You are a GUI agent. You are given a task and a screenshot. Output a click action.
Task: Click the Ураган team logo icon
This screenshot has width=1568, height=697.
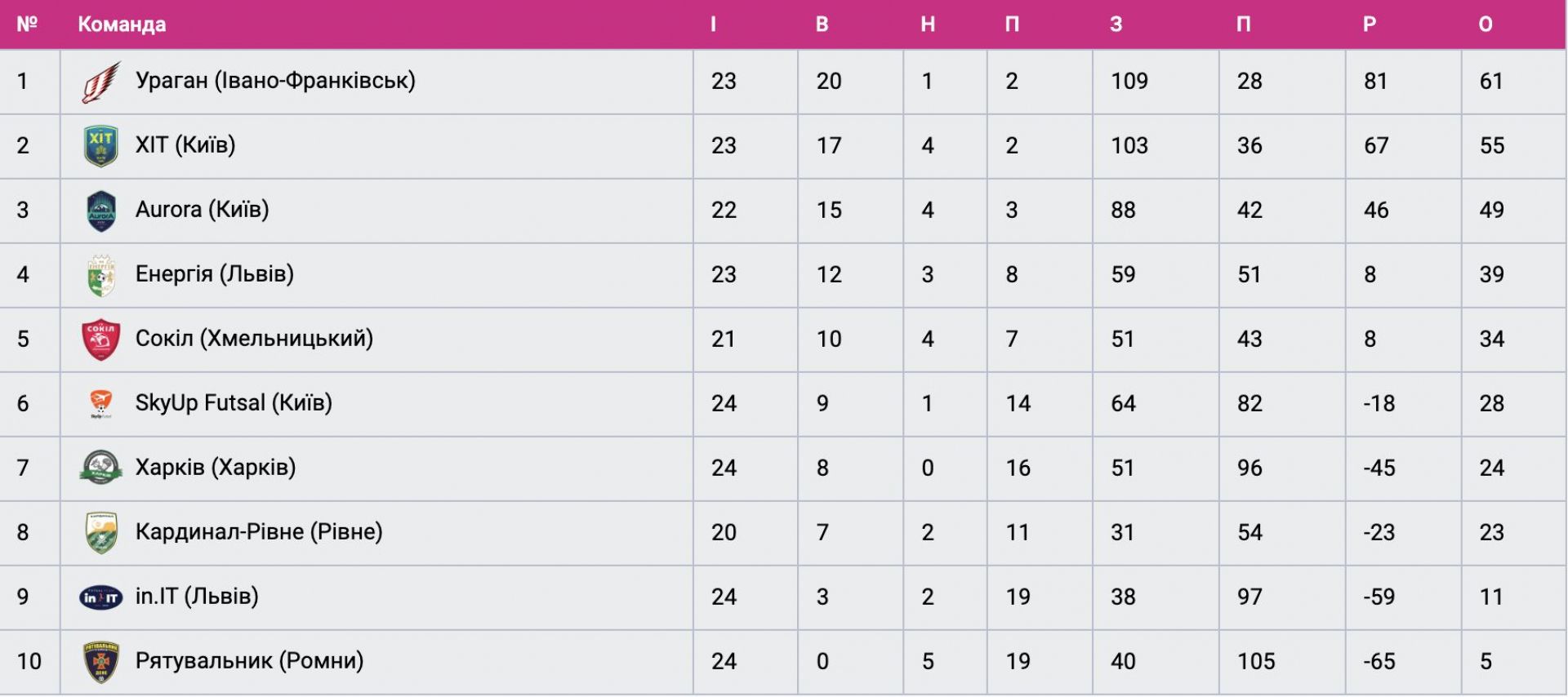tap(101, 82)
